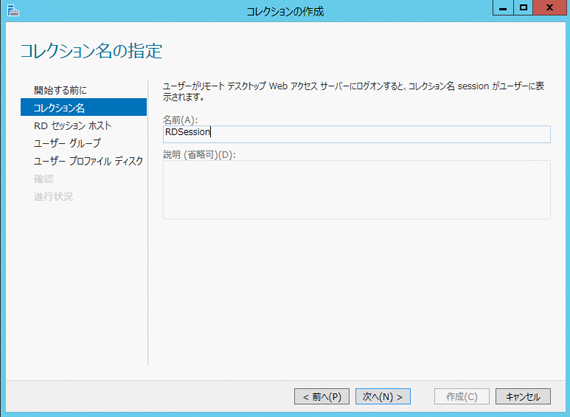This screenshot has width=570, height=417.
Task: Click the 名前(A) input field
Action: [357, 134]
